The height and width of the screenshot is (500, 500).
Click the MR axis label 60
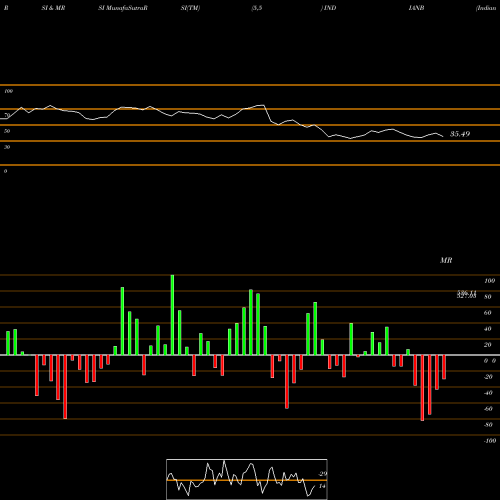[x=487, y=313]
